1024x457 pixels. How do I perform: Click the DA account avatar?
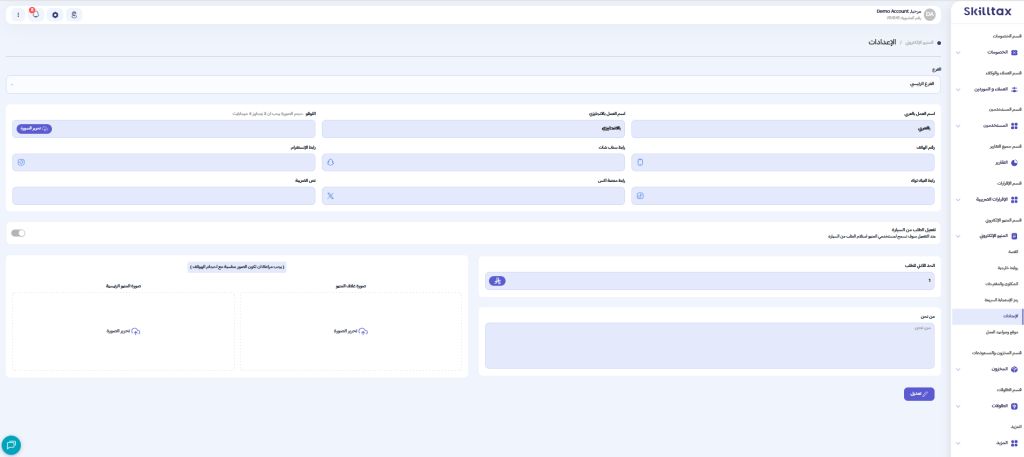coord(929,14)
